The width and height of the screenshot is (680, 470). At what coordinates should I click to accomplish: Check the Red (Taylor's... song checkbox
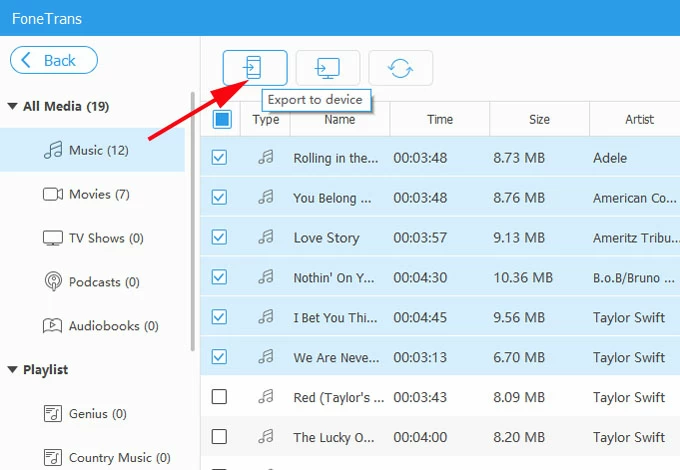[220, 397]
